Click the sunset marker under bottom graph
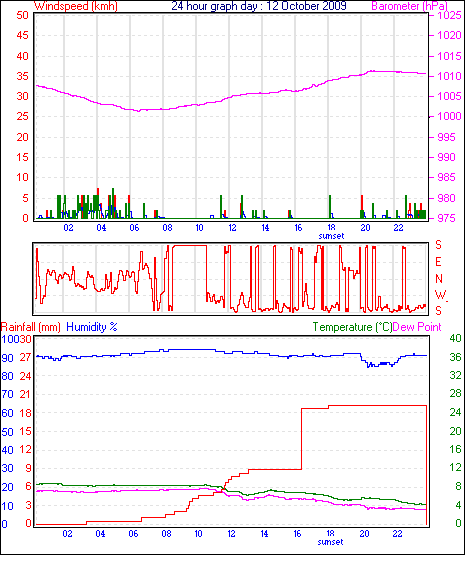Viewport: 466px width, 566px height. tap(330, 542)
